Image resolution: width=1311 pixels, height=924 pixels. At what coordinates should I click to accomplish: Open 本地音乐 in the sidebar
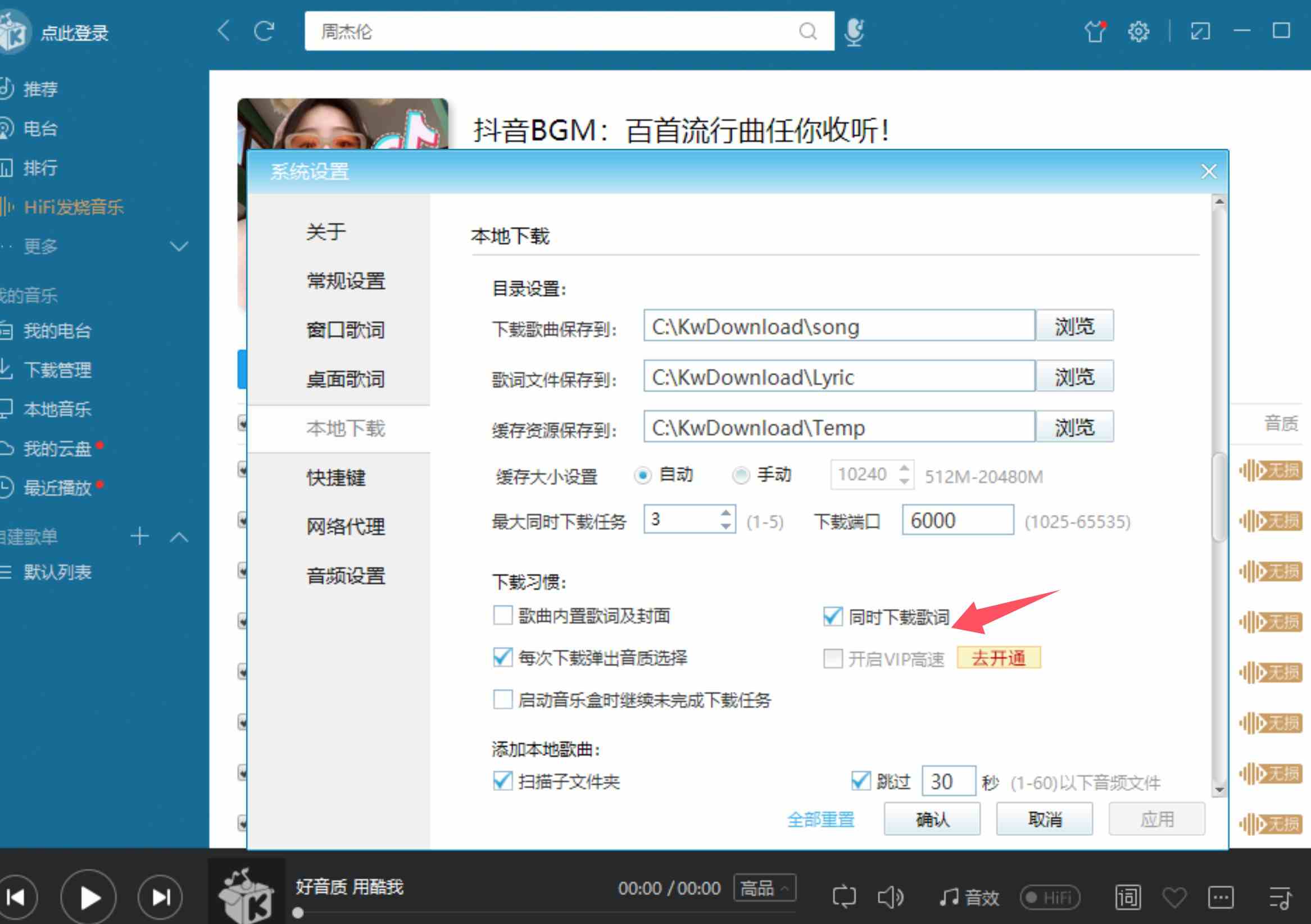pos(57,409)
